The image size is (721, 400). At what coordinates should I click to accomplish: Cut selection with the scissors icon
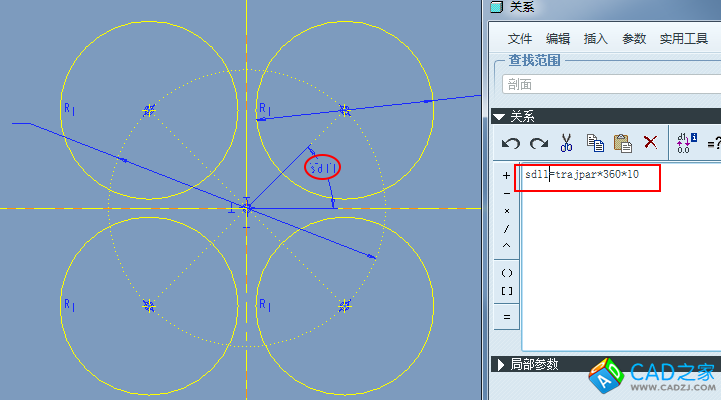pos(566,143)
